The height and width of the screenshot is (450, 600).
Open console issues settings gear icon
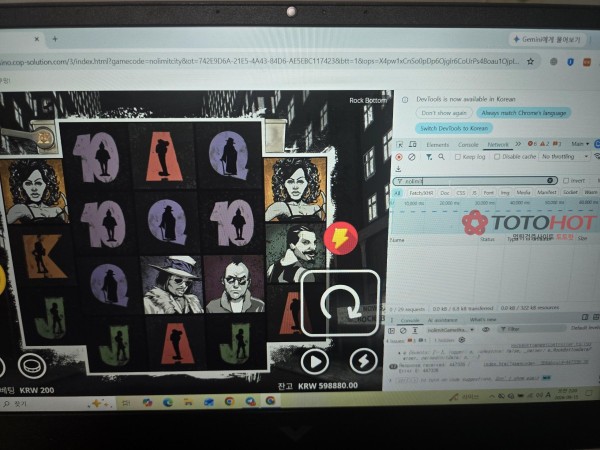[462, 340]
